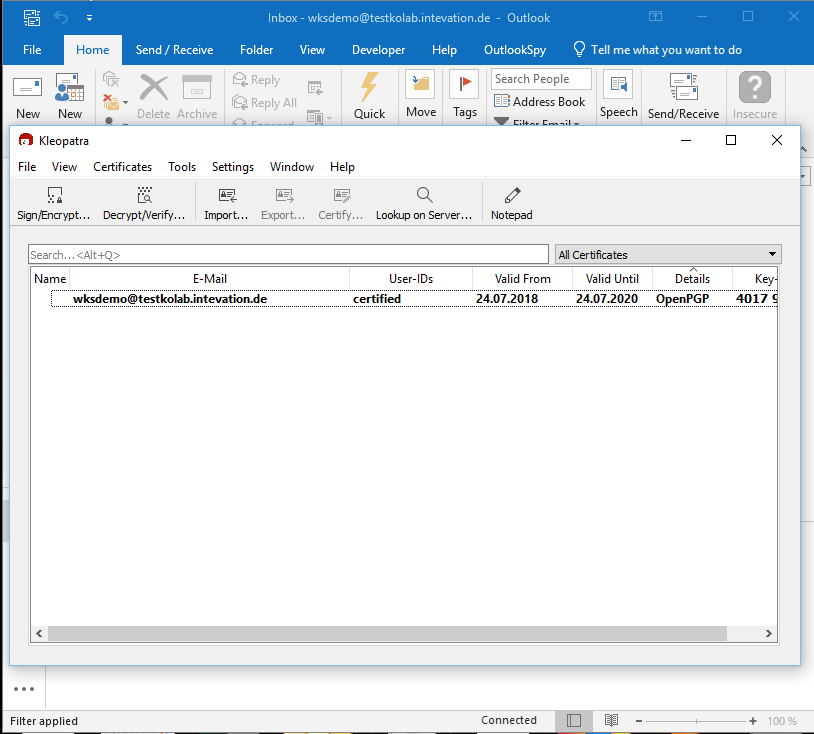Switch Outlook to Normal view via status bar
This screenshot has width=814, height=734.
(574, 721)
